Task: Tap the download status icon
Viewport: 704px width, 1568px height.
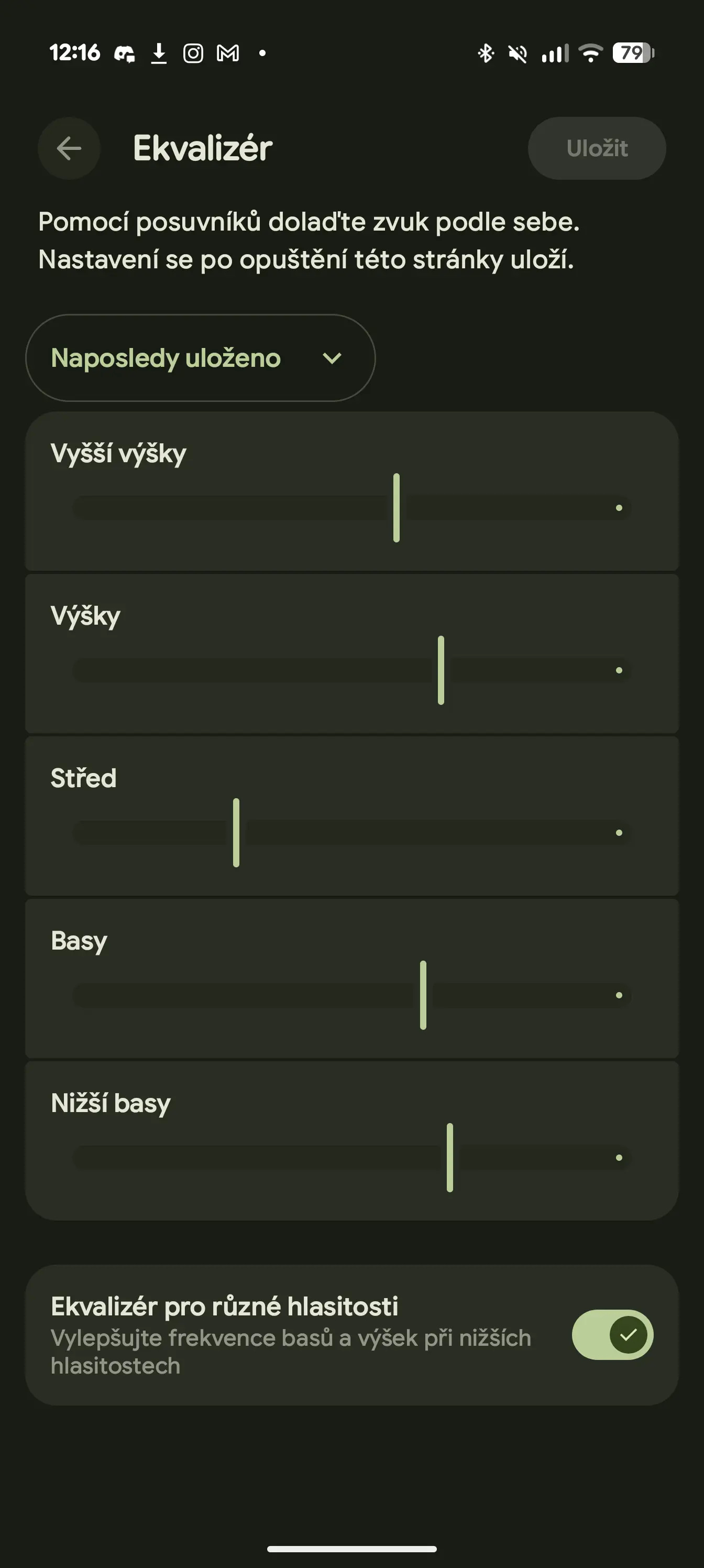Action: point(159,53)
